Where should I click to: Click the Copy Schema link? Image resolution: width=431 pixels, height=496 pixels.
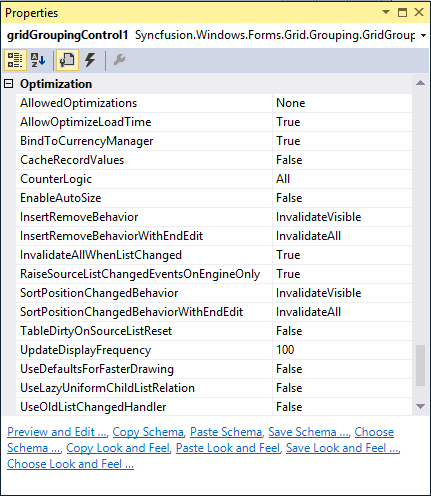click(148, 432)
